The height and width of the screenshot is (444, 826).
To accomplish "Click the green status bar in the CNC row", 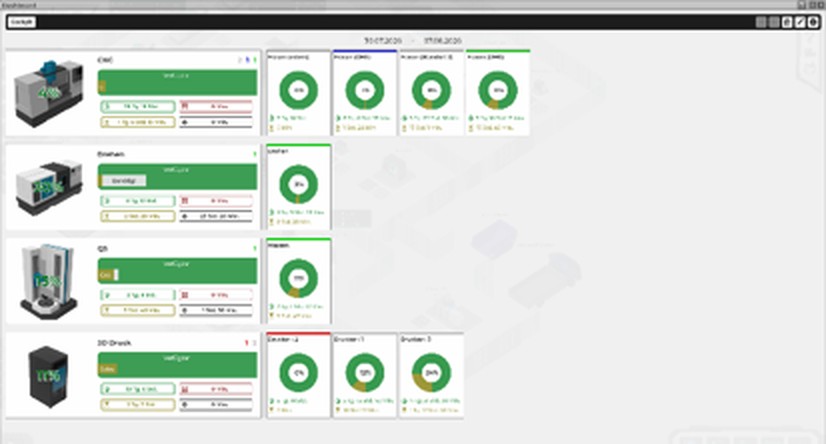I will (178, 83).
